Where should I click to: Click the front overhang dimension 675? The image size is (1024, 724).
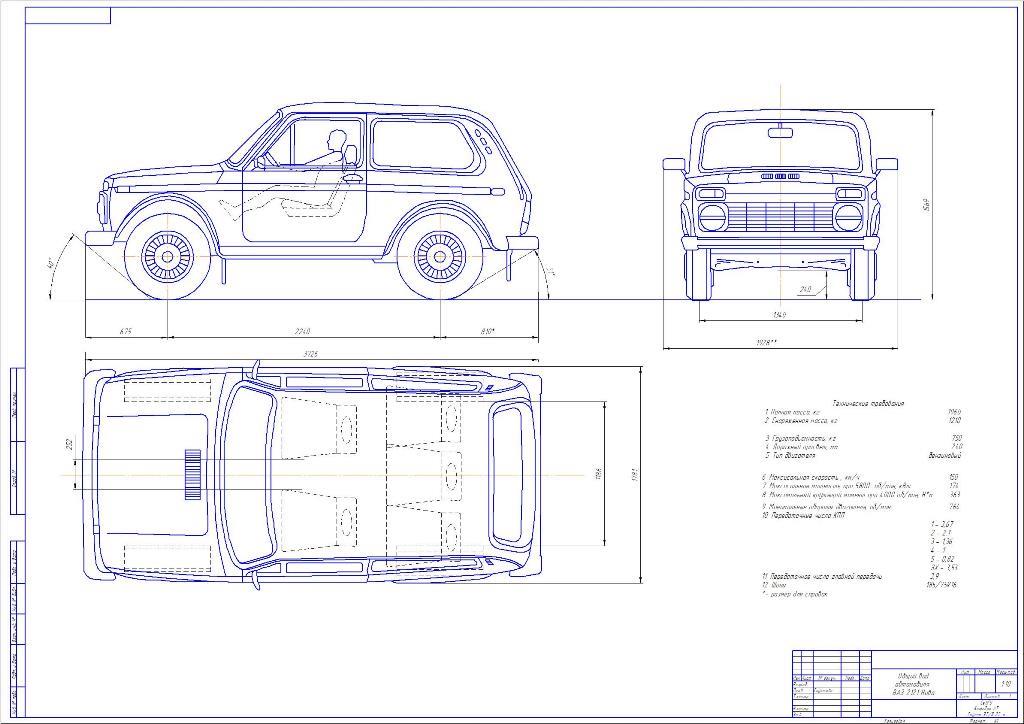(x=125, y=331)
